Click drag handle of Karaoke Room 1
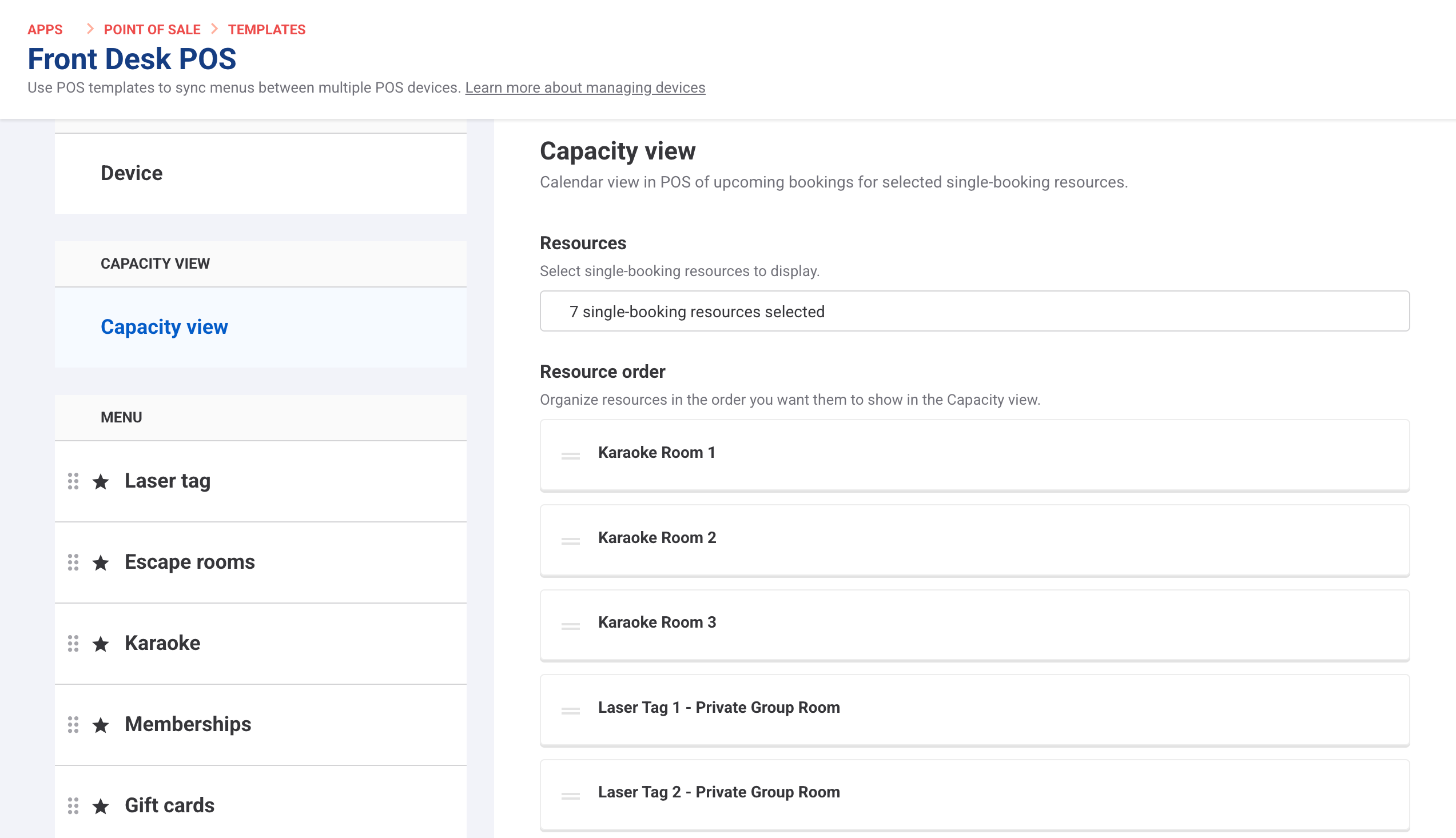1456x838 pixels. pos(570,455)
